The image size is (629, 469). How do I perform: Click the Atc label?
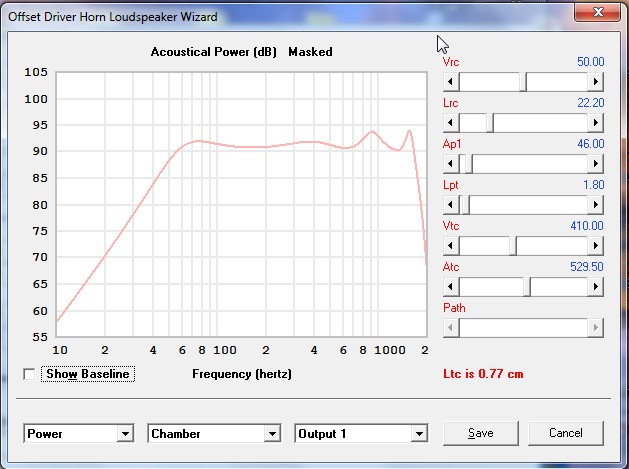(x=451, y=267)
